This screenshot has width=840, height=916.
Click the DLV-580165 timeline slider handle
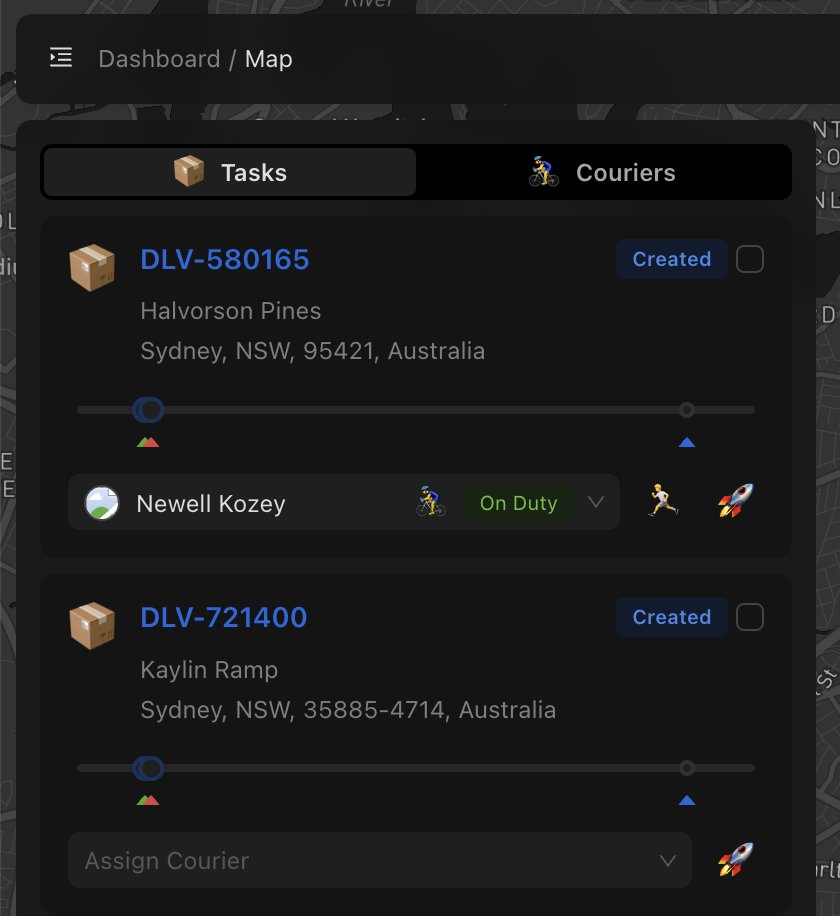149,410
